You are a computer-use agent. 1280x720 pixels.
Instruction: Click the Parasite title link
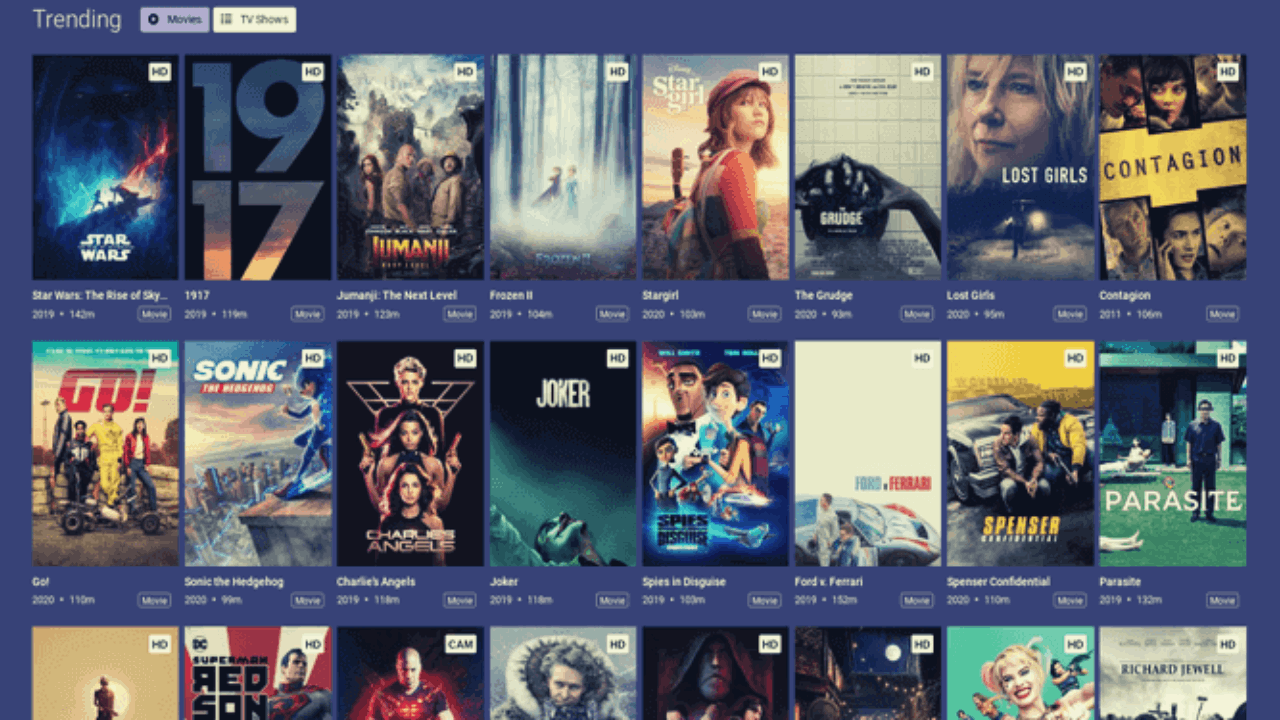point(1120,582)
